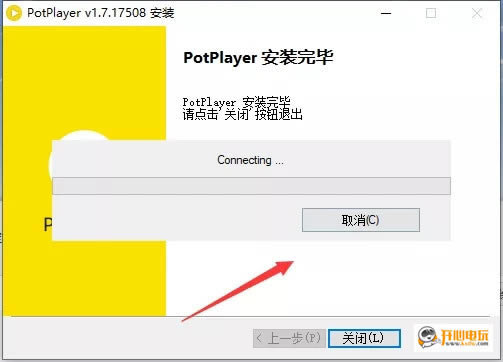
Task: Click the Cancel 取消(C) button
Action: 361,220
